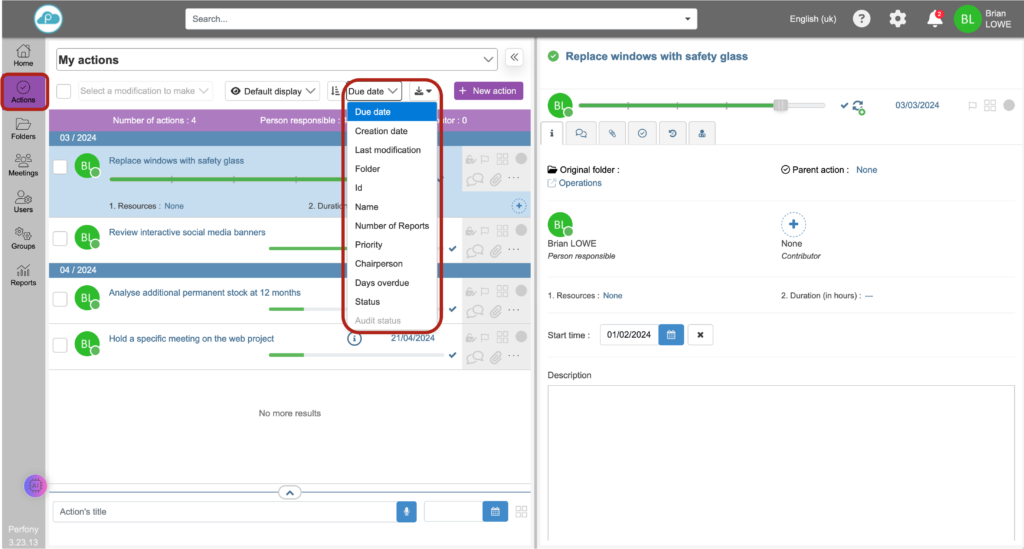
Task: Tick checkbox for 'Review interactive social media banners'
Action: pyautogui.click(x=61, y=238)
